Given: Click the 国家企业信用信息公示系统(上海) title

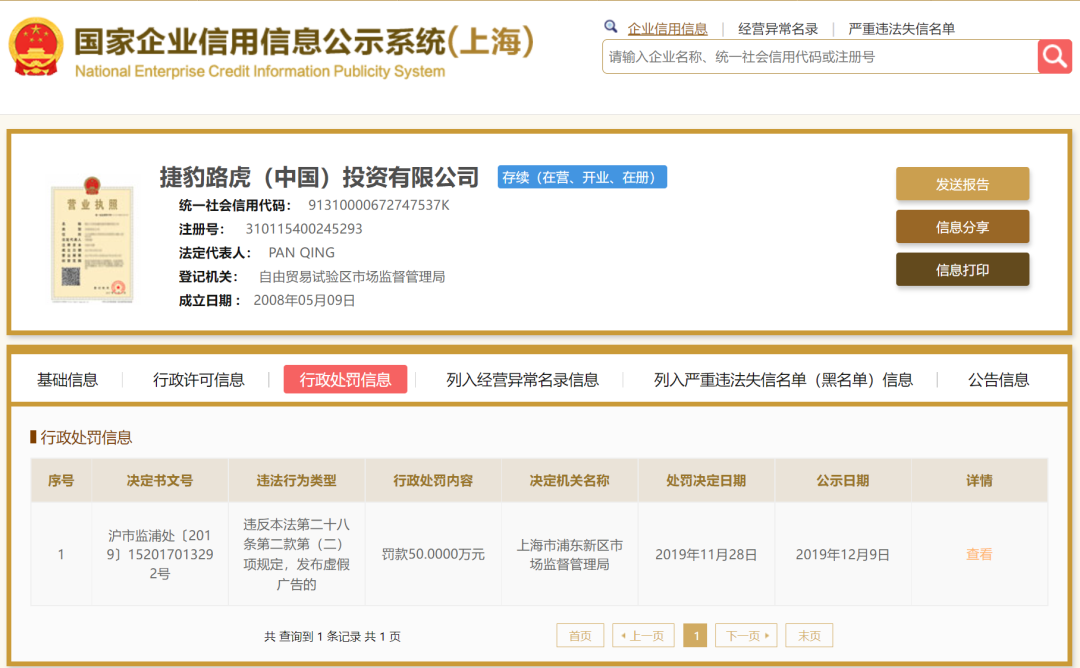Looking at the screenshot, I should tap(304, 41).
